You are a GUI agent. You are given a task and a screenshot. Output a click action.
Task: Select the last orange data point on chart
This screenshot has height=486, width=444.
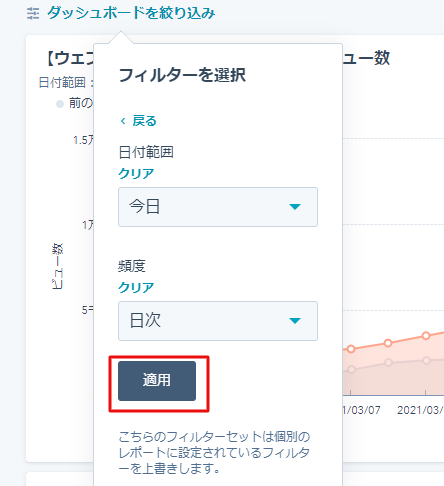point(426,336)
